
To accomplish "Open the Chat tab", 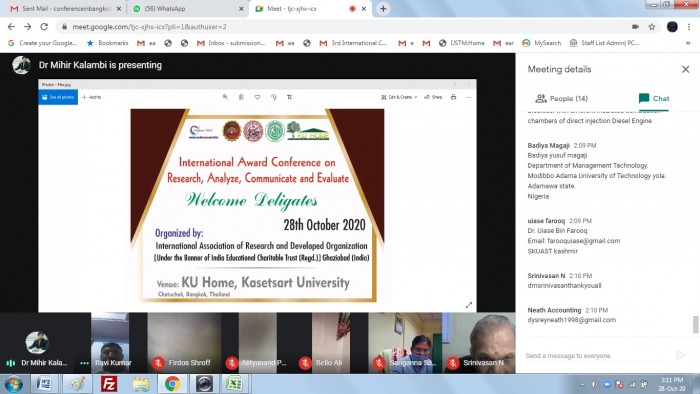I will pos(654,98).
